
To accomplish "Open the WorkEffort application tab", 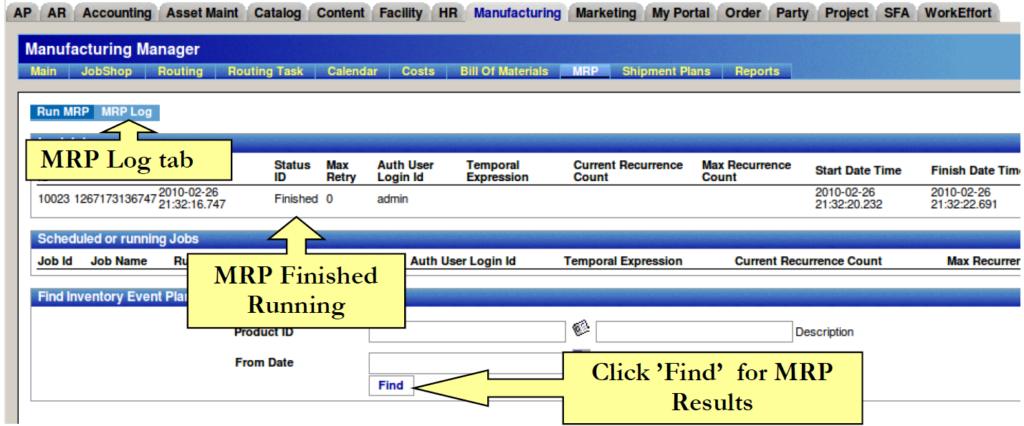I will click(x=959, y=13).
